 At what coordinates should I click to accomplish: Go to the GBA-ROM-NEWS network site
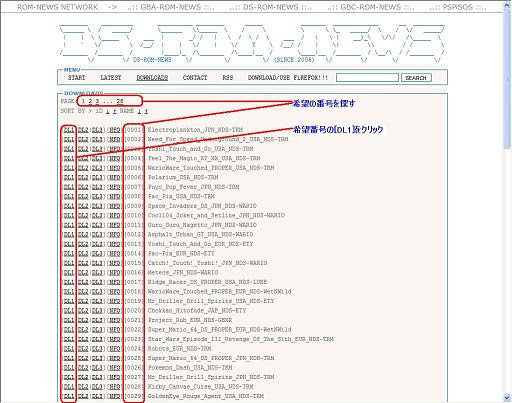click(171, 7)
